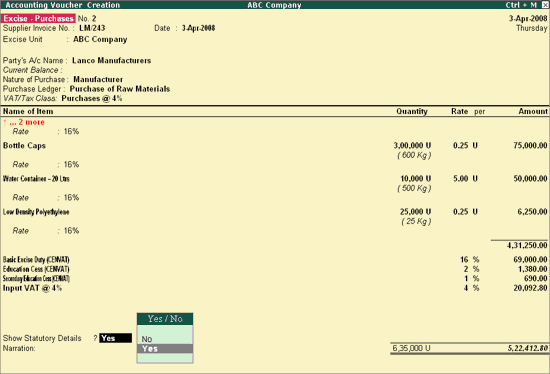Click grand total 5,22,412.80

(x=527, y=348)
